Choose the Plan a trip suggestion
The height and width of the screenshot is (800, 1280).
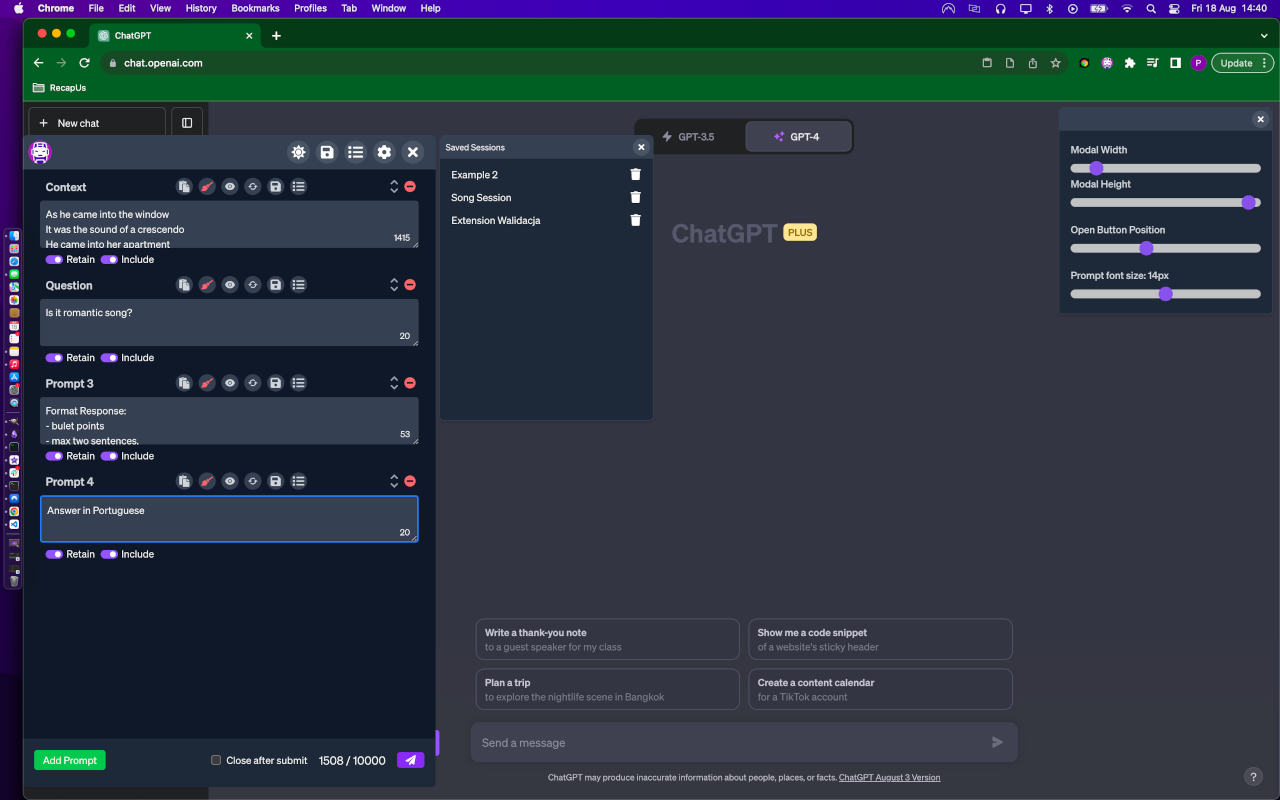[x=609, y=689]
